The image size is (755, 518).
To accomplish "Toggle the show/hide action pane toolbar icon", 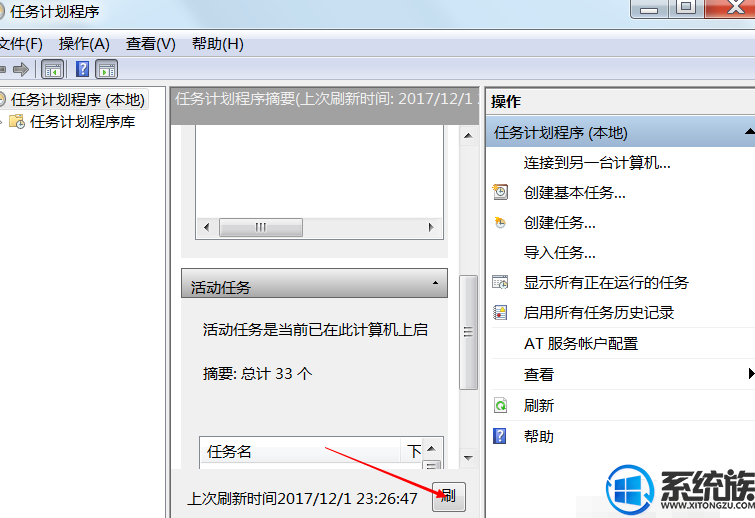I will pyautogui.click(x=107, y=70).
